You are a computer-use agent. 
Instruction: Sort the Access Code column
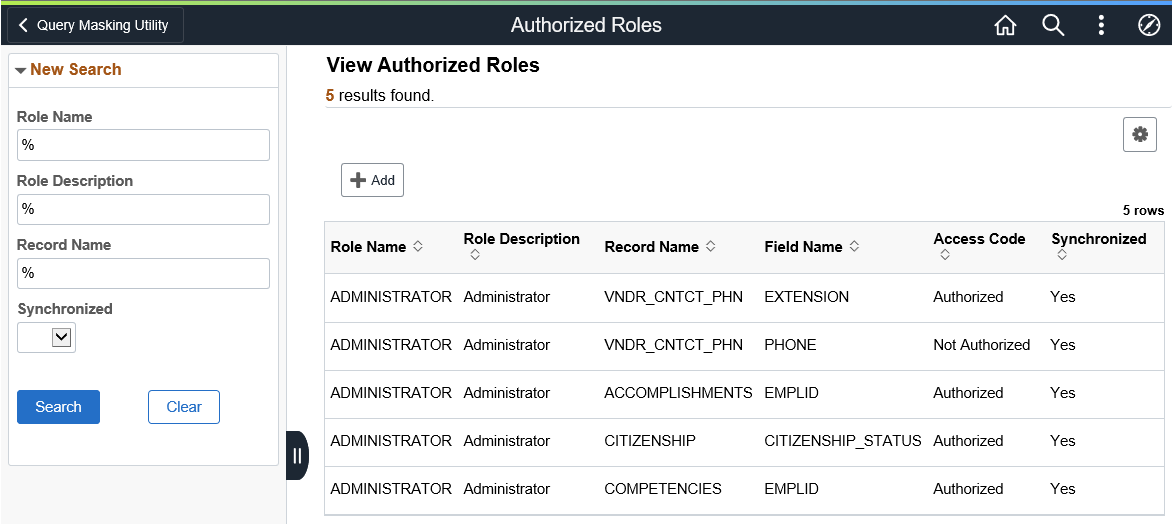click(x=945, y=256)
